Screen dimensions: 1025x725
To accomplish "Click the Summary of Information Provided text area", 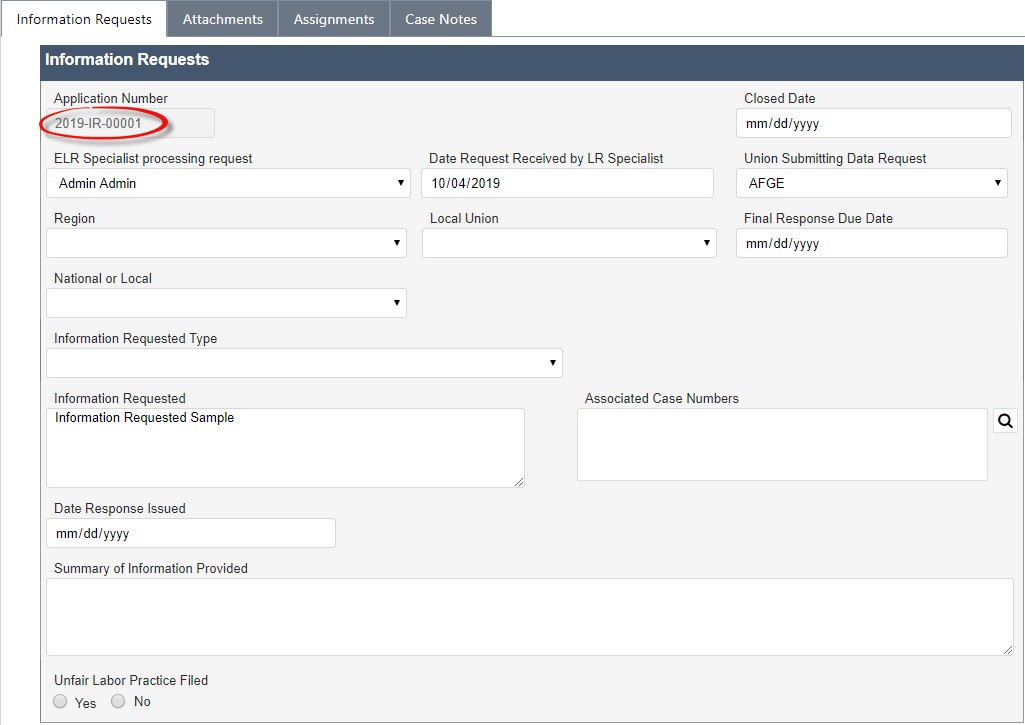I will coord(529,616).
